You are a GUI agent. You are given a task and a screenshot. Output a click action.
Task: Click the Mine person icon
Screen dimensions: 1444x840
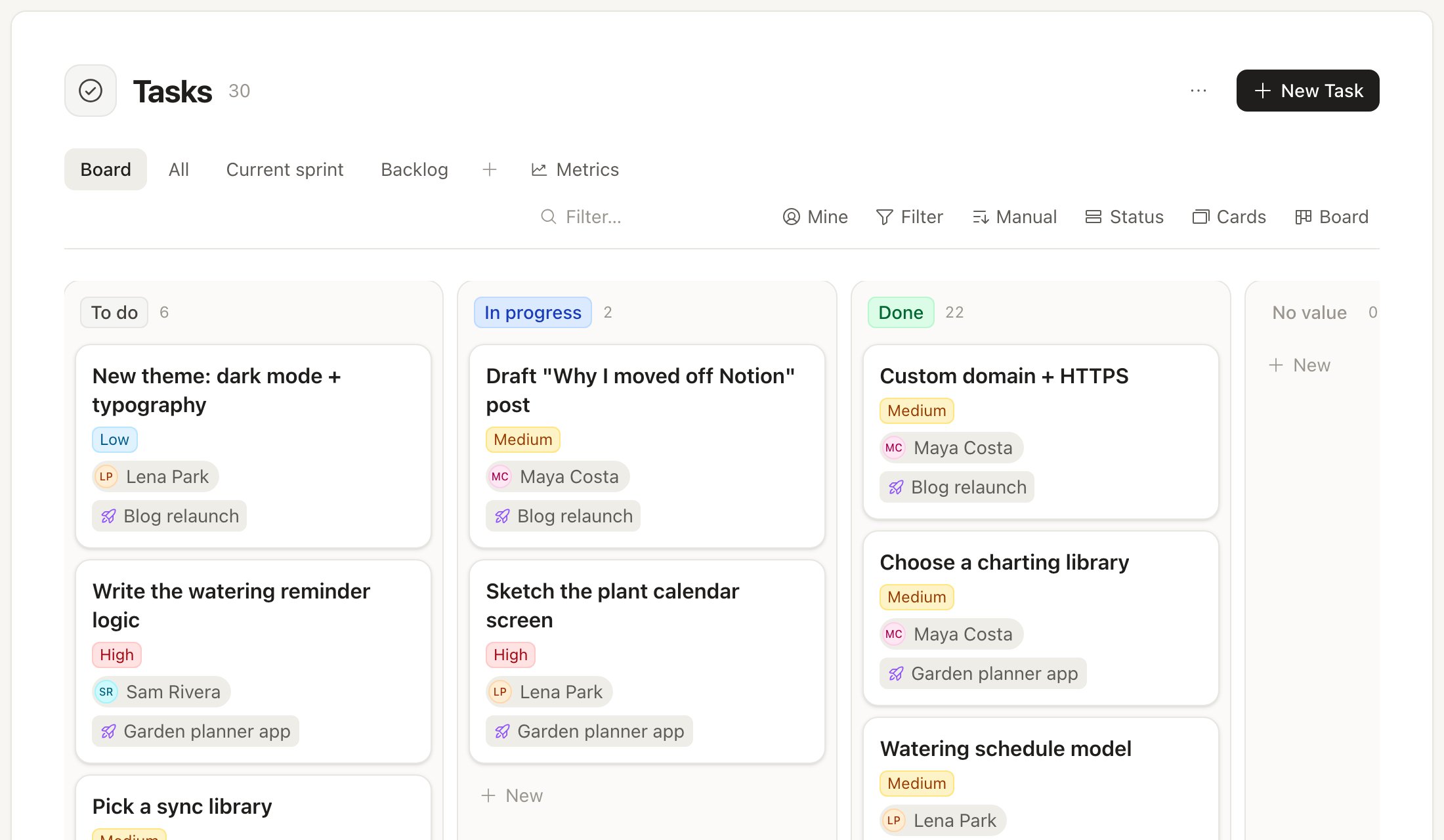click(x=792, y=217)
